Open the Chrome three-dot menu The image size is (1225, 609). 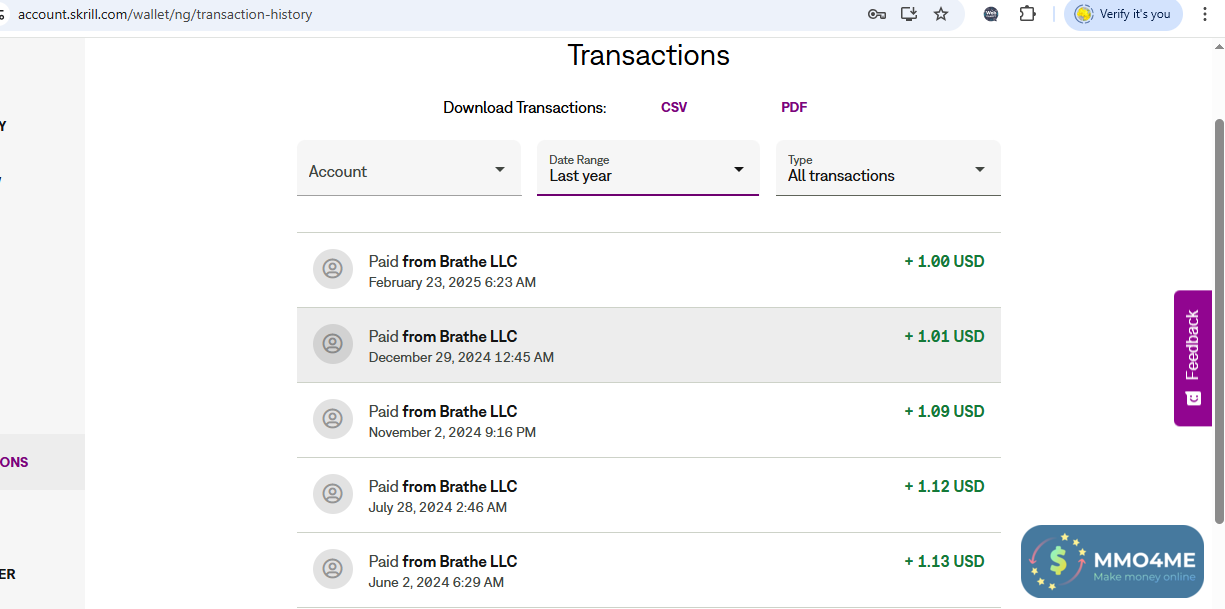[1205, 14]
